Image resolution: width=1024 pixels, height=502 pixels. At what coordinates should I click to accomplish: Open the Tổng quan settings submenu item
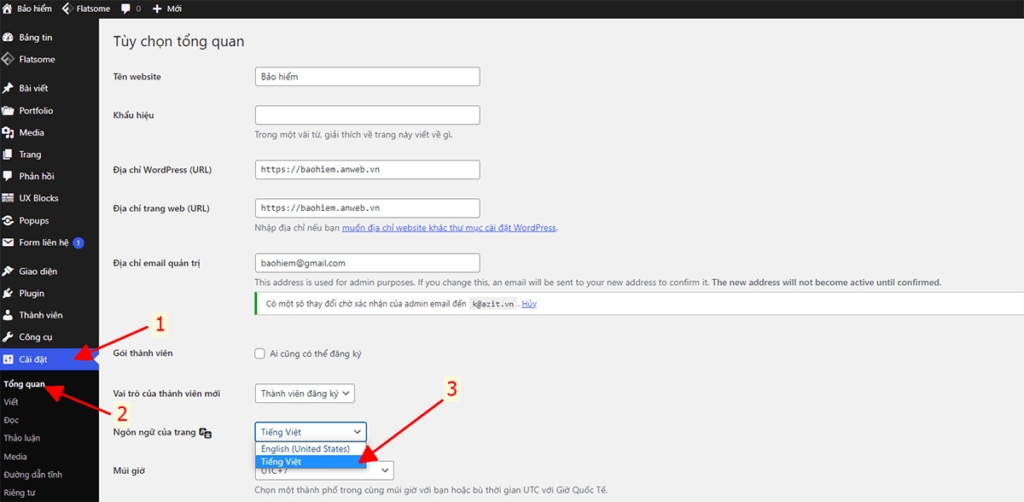[x=24, y=384]
